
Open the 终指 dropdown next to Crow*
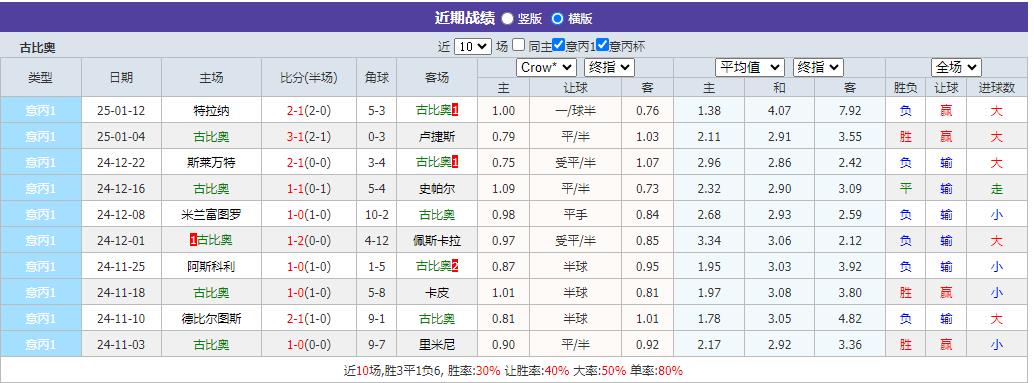click(x=609, y=67)
